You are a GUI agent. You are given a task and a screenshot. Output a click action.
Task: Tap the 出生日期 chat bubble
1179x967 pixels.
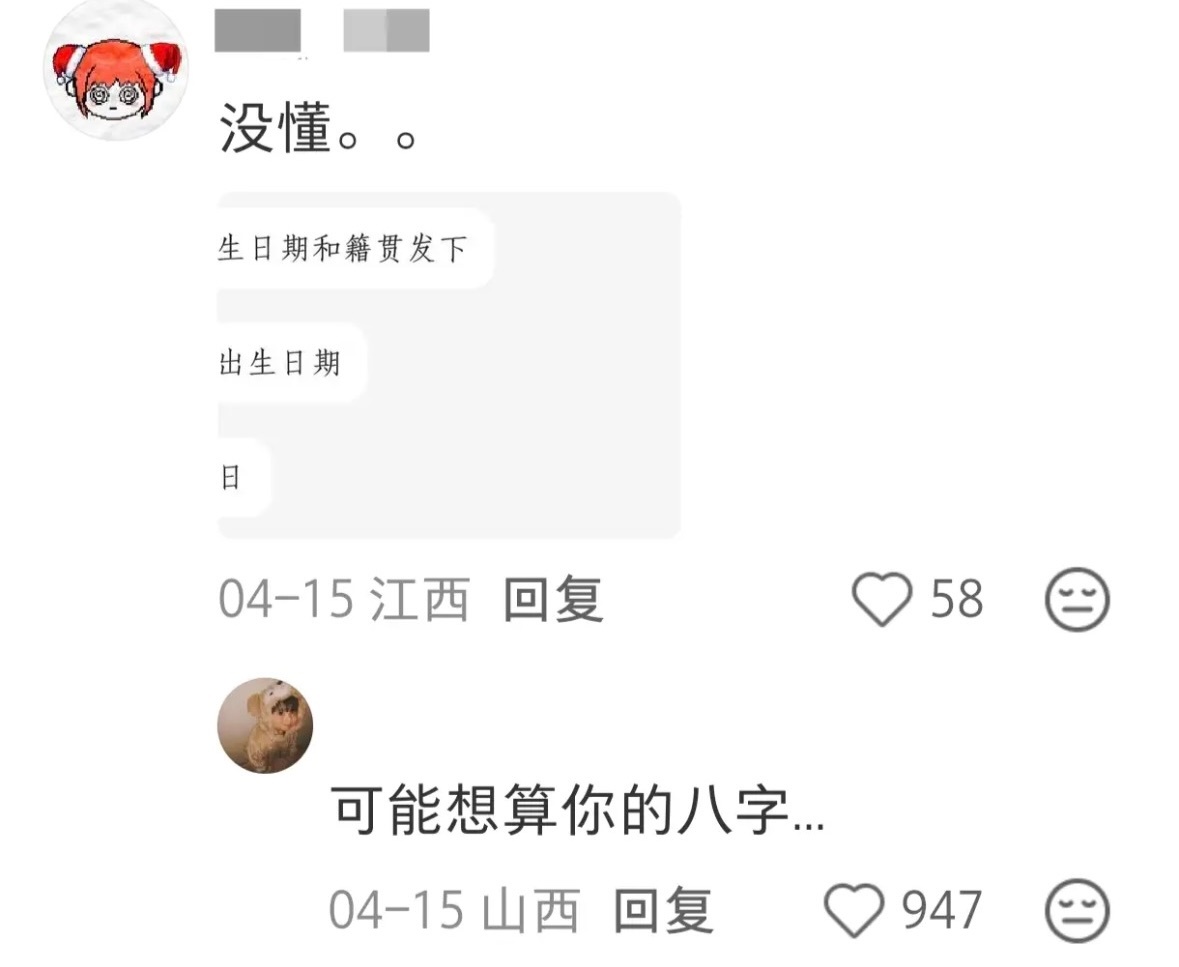click(292, 363)
